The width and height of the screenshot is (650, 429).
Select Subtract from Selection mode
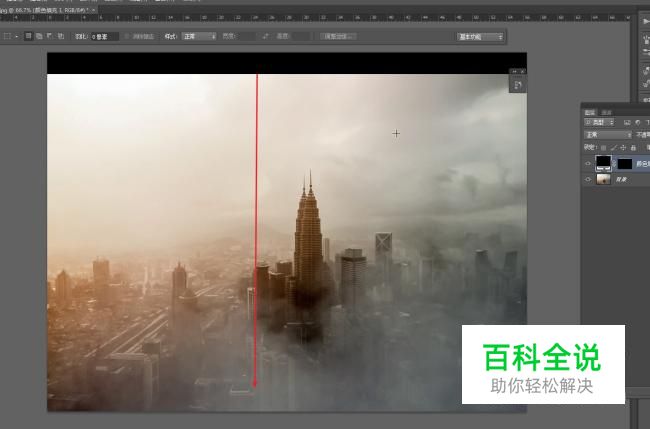(50, 36)
